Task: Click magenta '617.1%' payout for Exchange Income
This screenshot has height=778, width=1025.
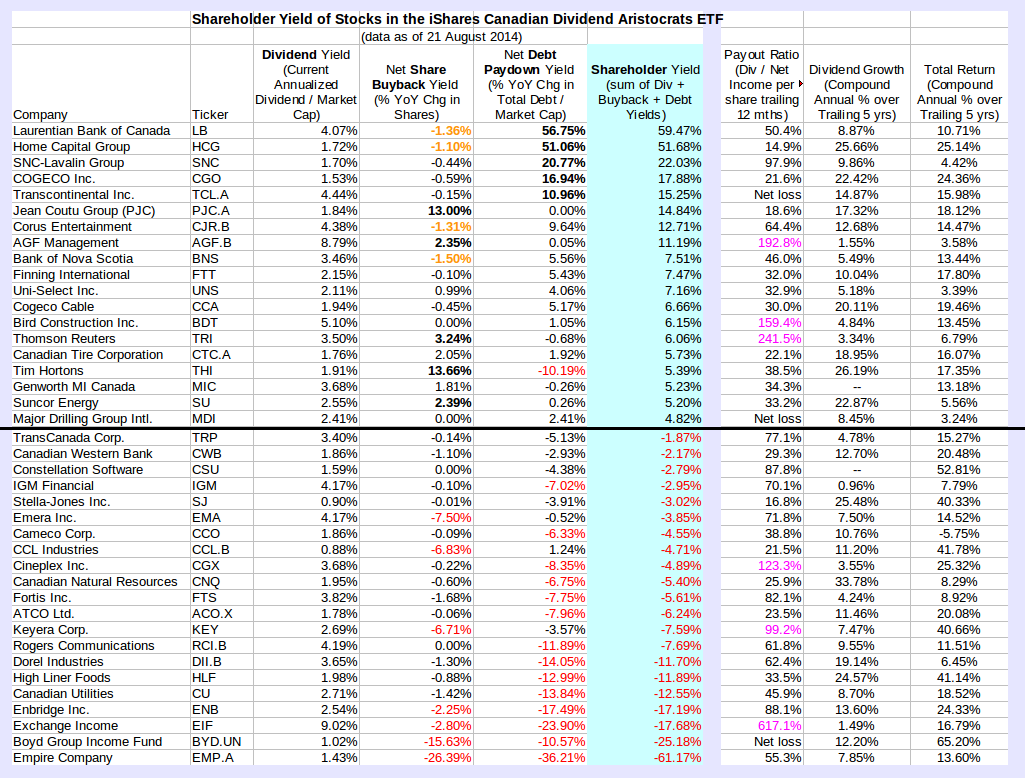Action: 779,726
